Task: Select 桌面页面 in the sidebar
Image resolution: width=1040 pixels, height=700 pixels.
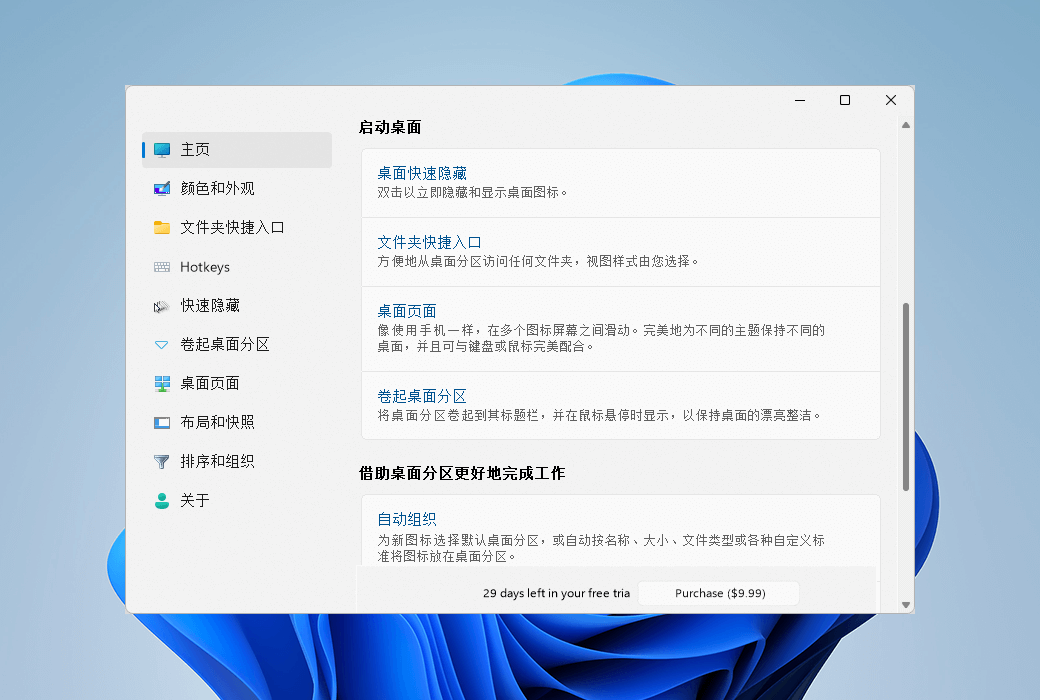Action: (237, 384)
